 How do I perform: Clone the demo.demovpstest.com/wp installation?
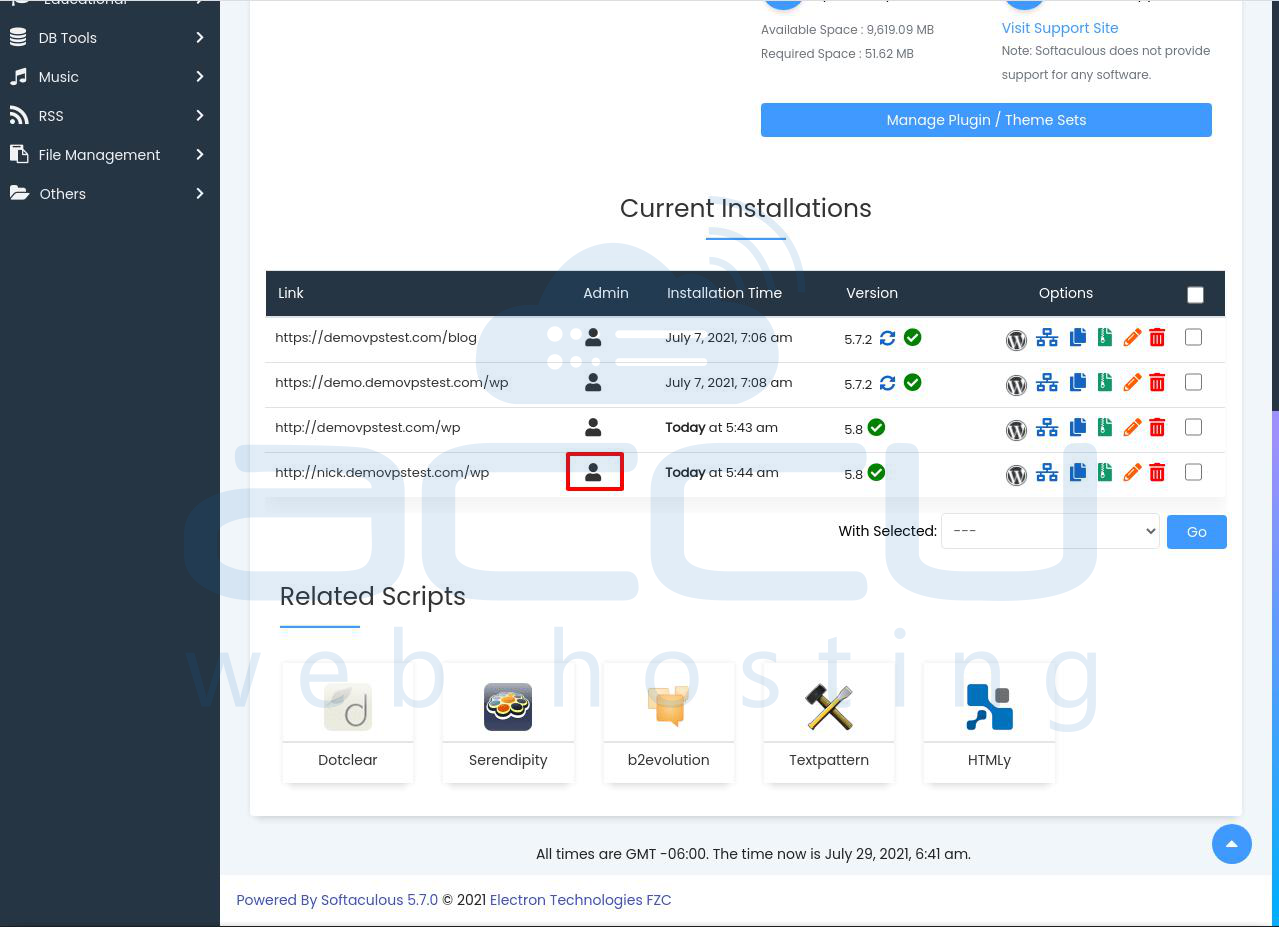pos(1078,383)
